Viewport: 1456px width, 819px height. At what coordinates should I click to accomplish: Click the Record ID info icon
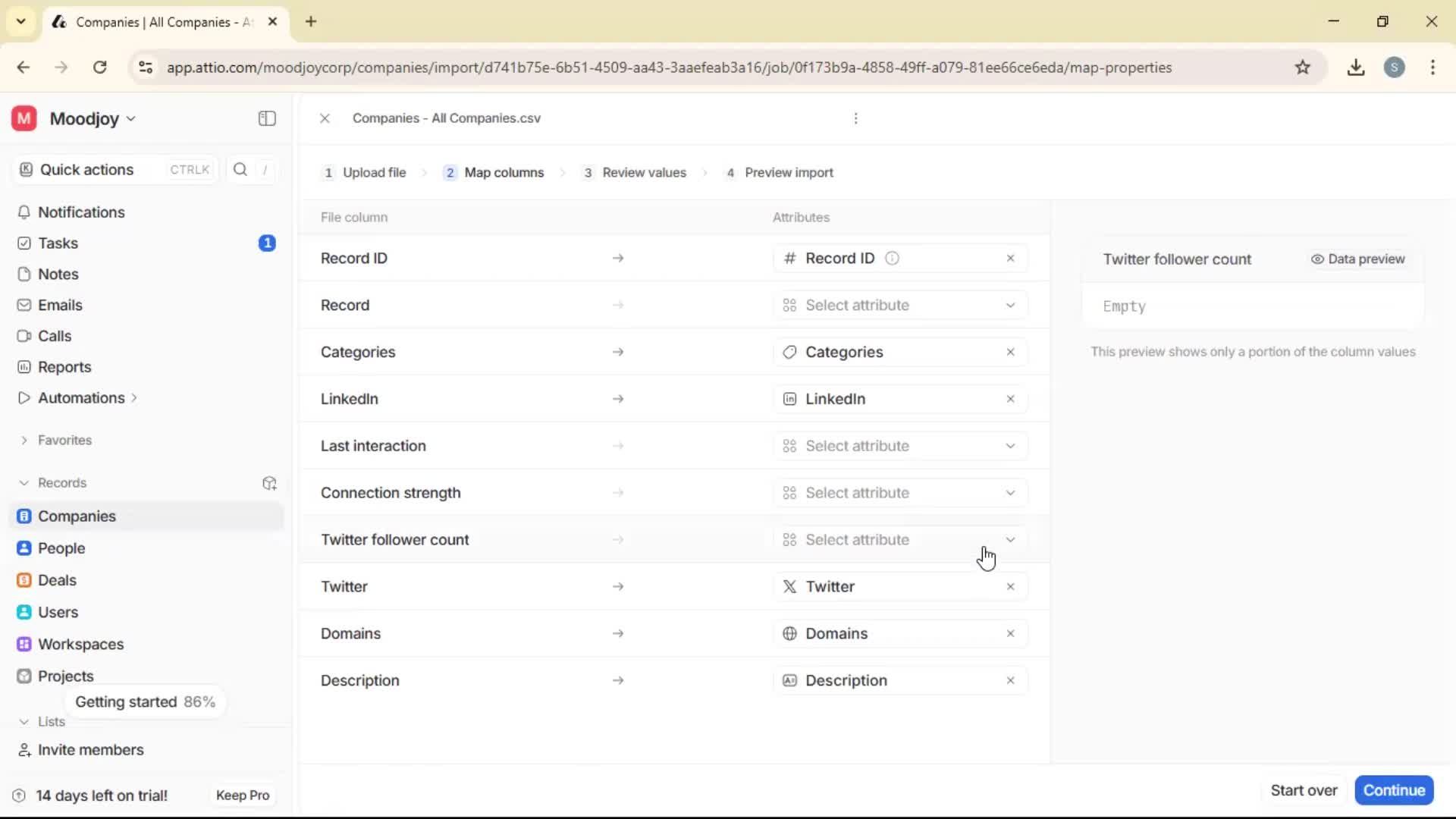point(892,258)
